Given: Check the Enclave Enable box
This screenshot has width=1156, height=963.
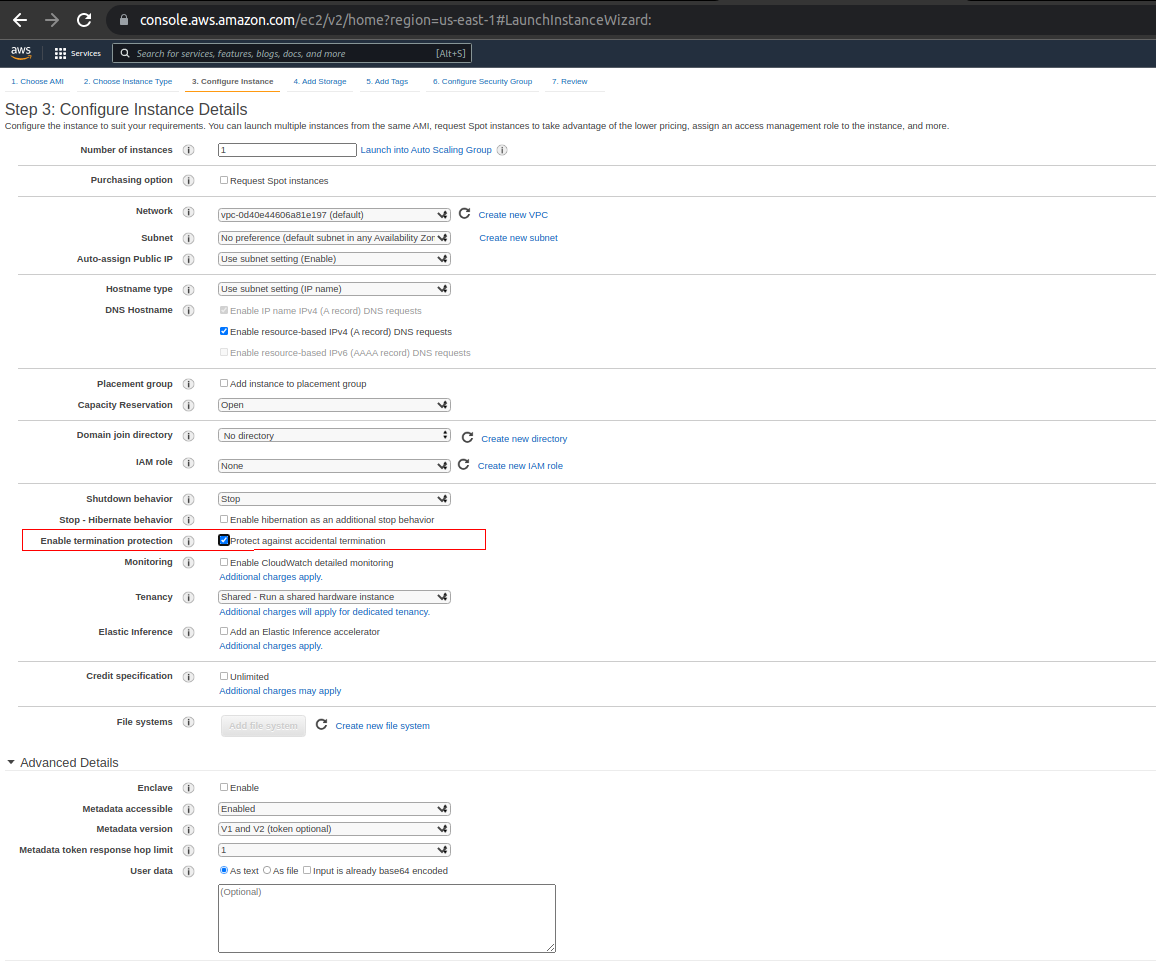Looking at the screenshot, I should point(224,787).
